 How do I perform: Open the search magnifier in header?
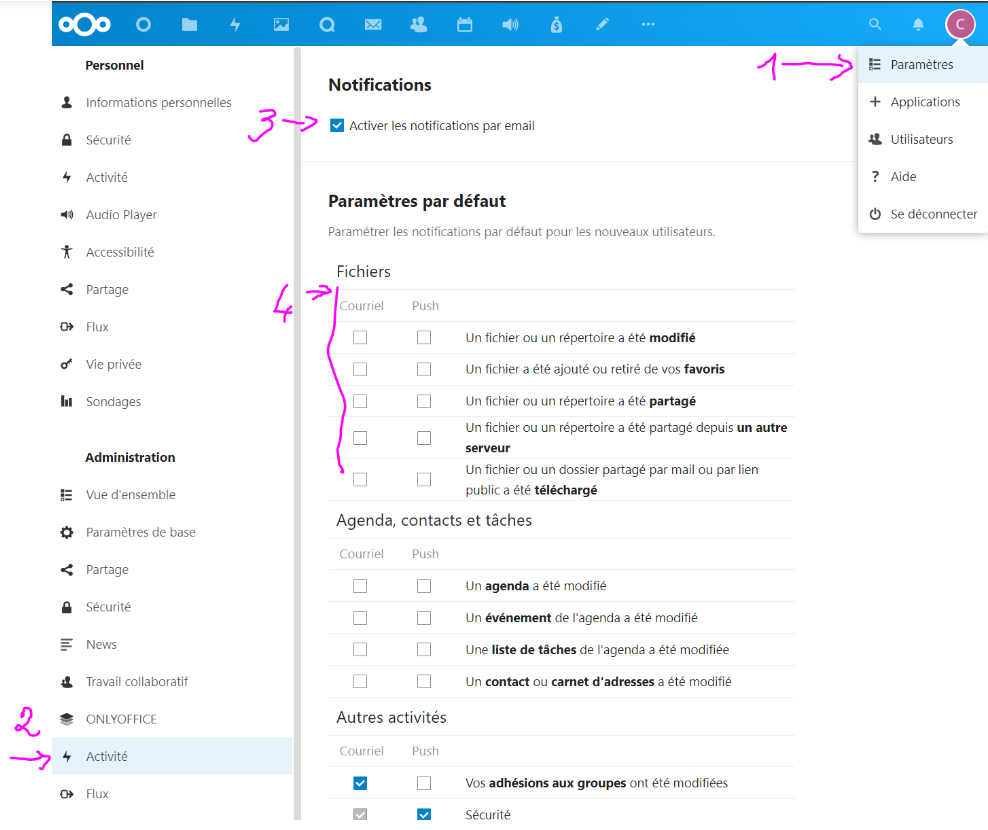point(875,25)
